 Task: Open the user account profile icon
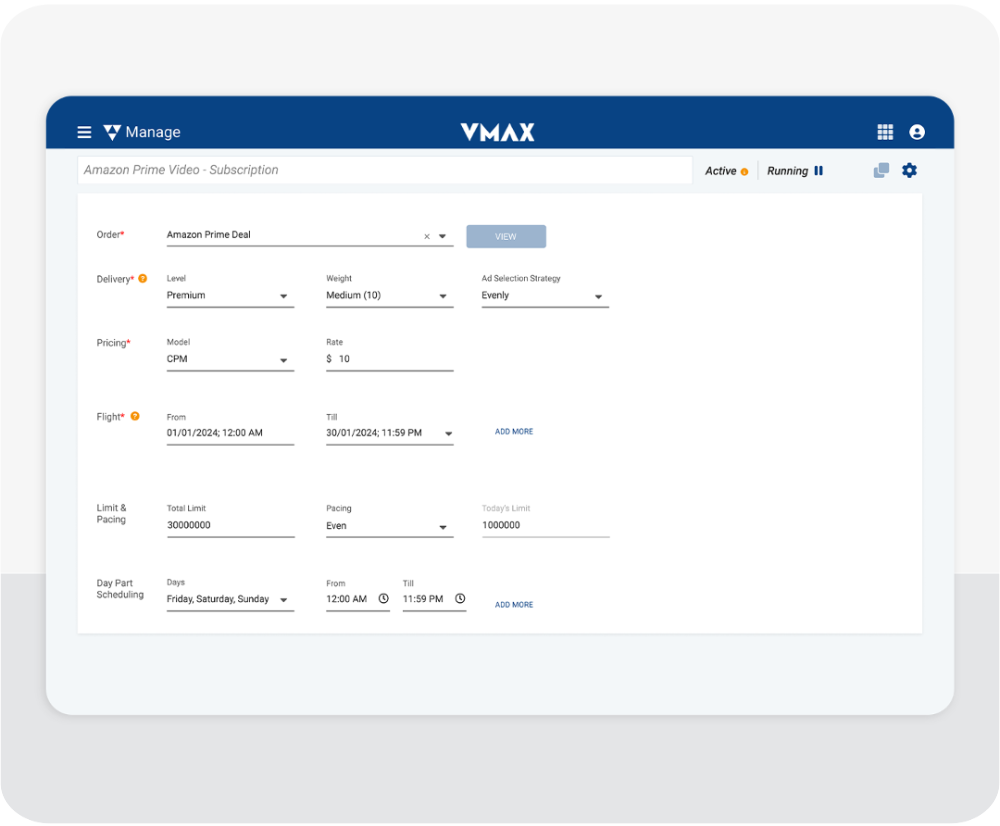917,132
